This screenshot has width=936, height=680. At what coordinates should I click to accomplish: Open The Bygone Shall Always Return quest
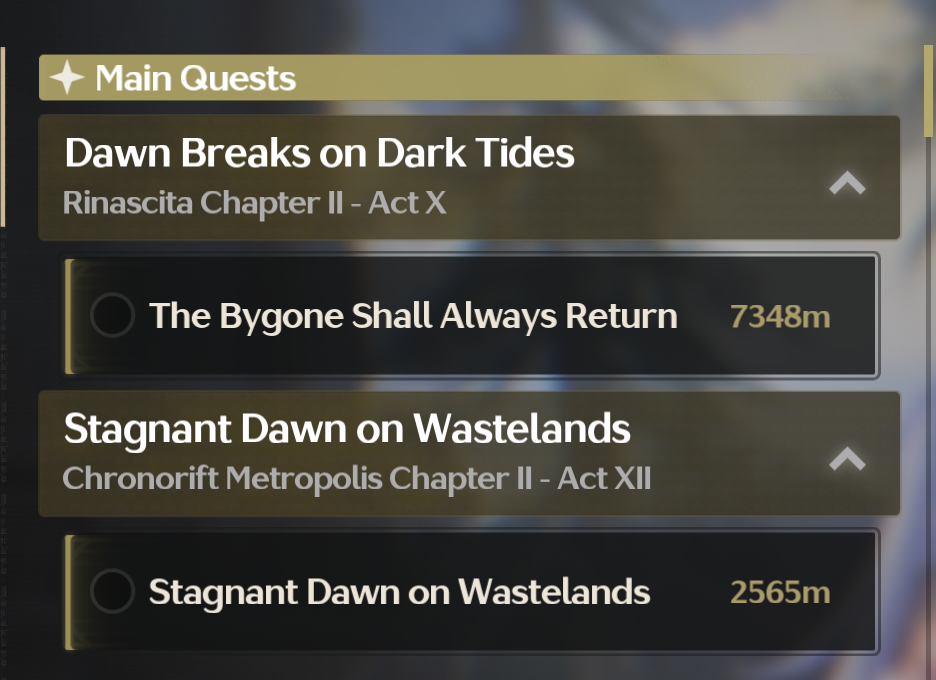tap(413, 316)
